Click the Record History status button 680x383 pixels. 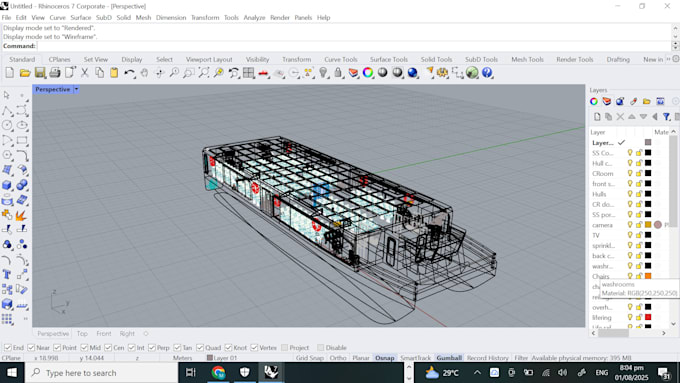coord(487,358)
